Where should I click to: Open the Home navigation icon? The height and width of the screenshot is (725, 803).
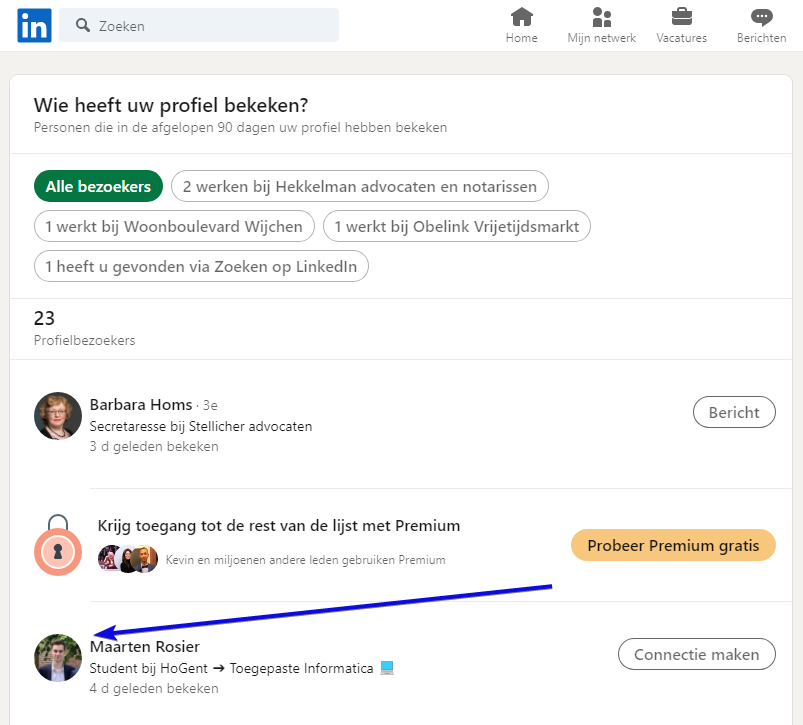click(x=521, y=17)
